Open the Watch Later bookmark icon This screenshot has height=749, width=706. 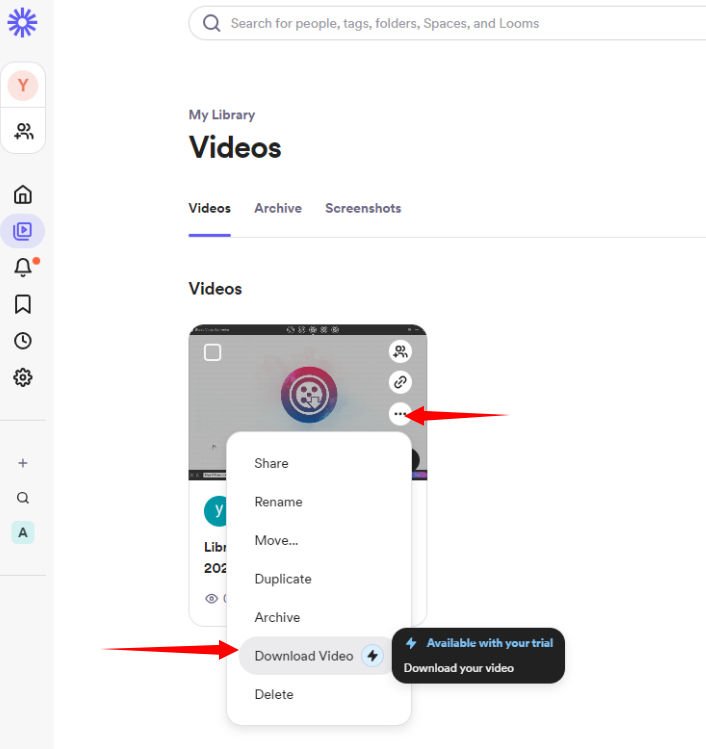tap(23, 304)
